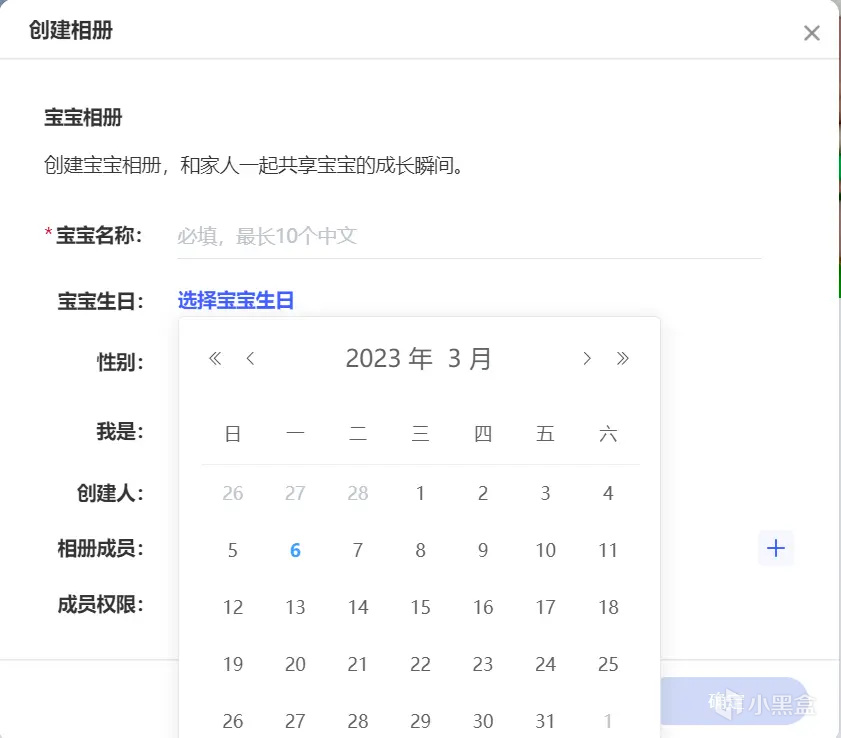Screen dimensions: 841x738
Task: Select March 20 in the calendar
Action: point(295,665)
